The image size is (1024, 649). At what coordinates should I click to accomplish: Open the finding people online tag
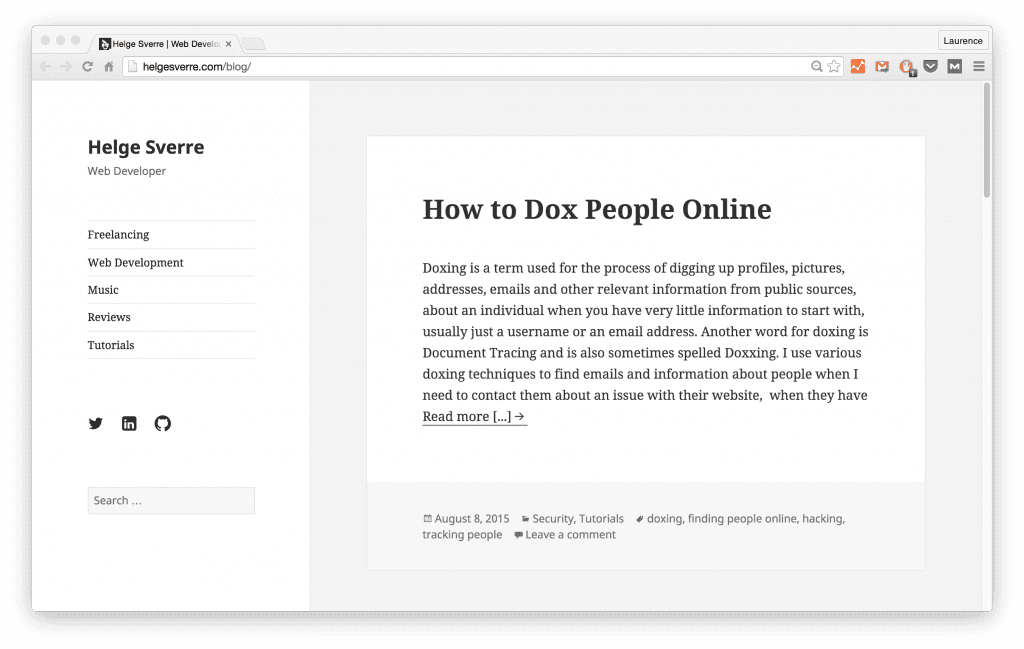pos(743,518)
